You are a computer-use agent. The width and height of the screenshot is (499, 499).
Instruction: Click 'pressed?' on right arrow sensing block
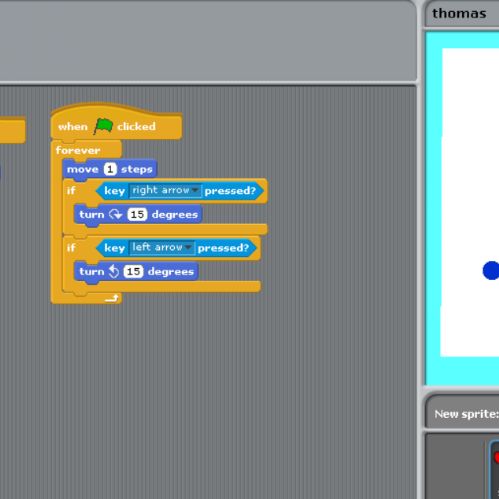[x=230, y=191]
